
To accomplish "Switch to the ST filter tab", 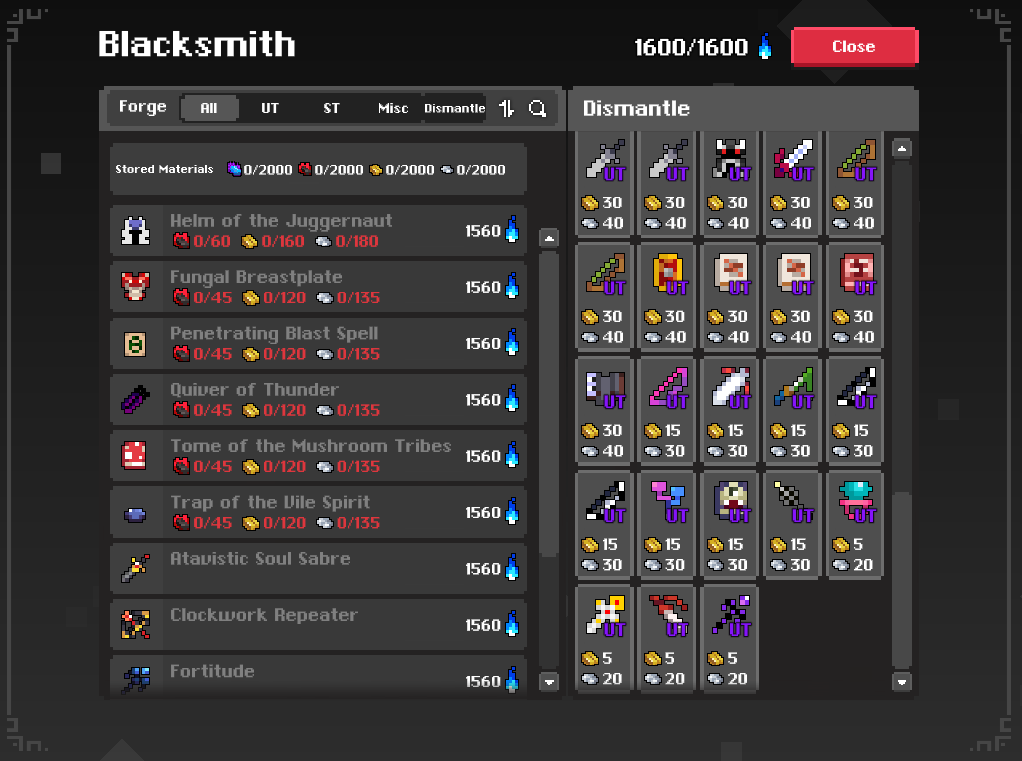I will pyautogui.click(x=331, y=108).
